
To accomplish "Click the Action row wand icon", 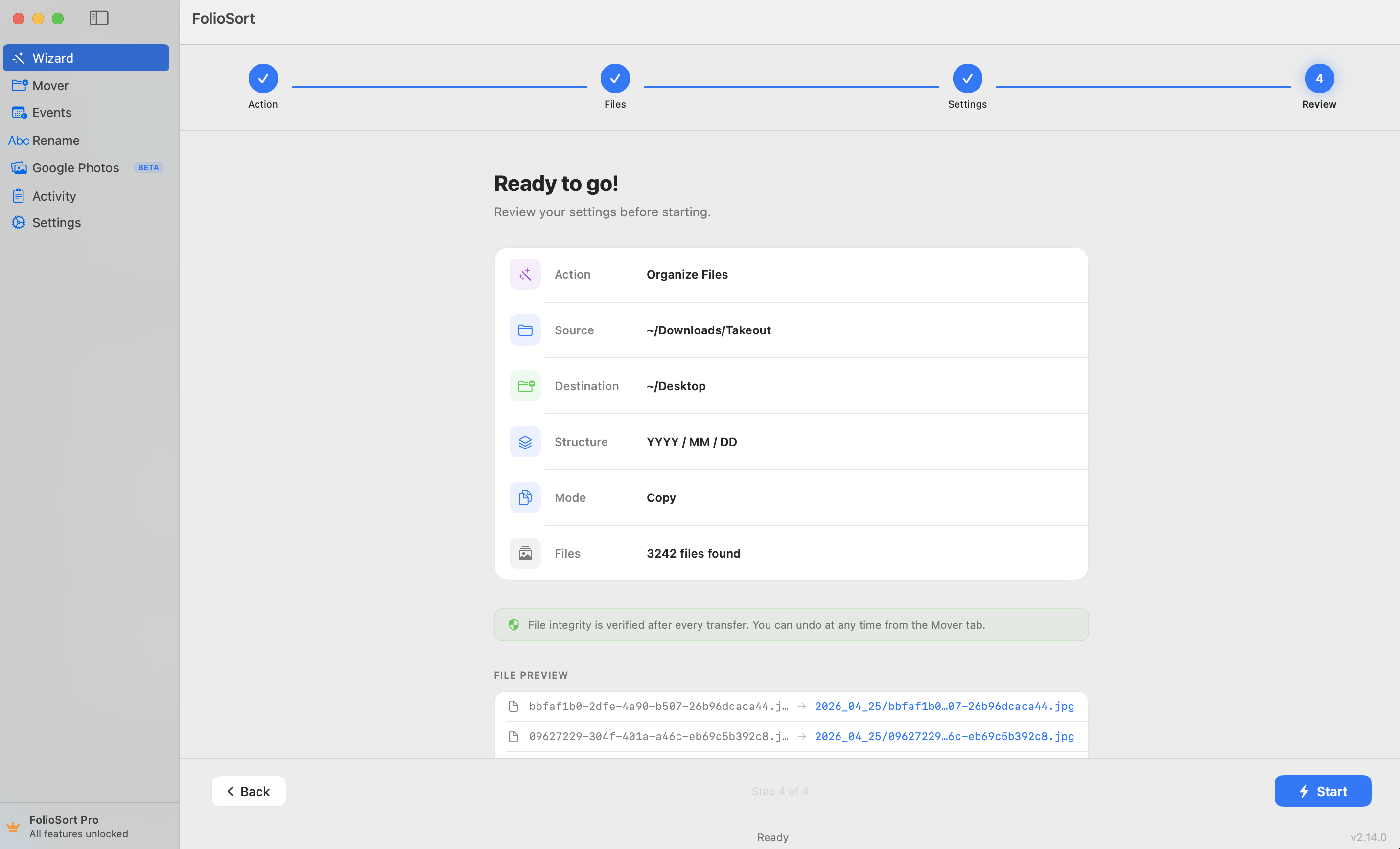I will click(525, 275).
